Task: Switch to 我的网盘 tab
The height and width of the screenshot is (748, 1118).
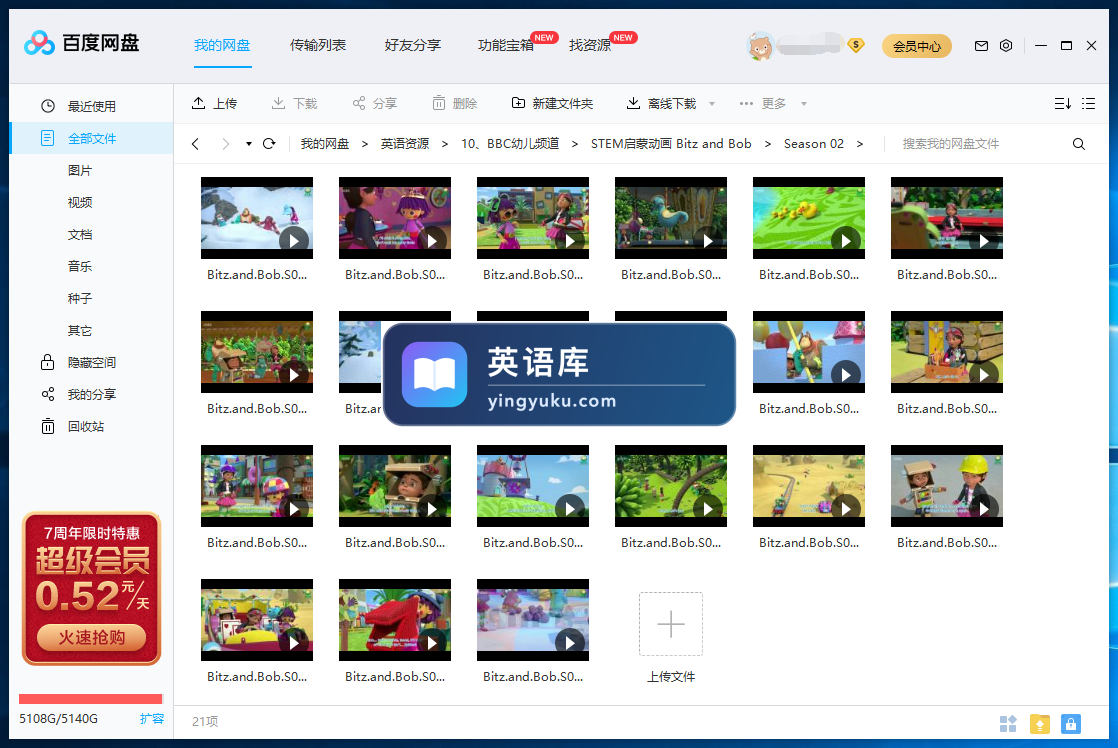Action: [222, 45]
